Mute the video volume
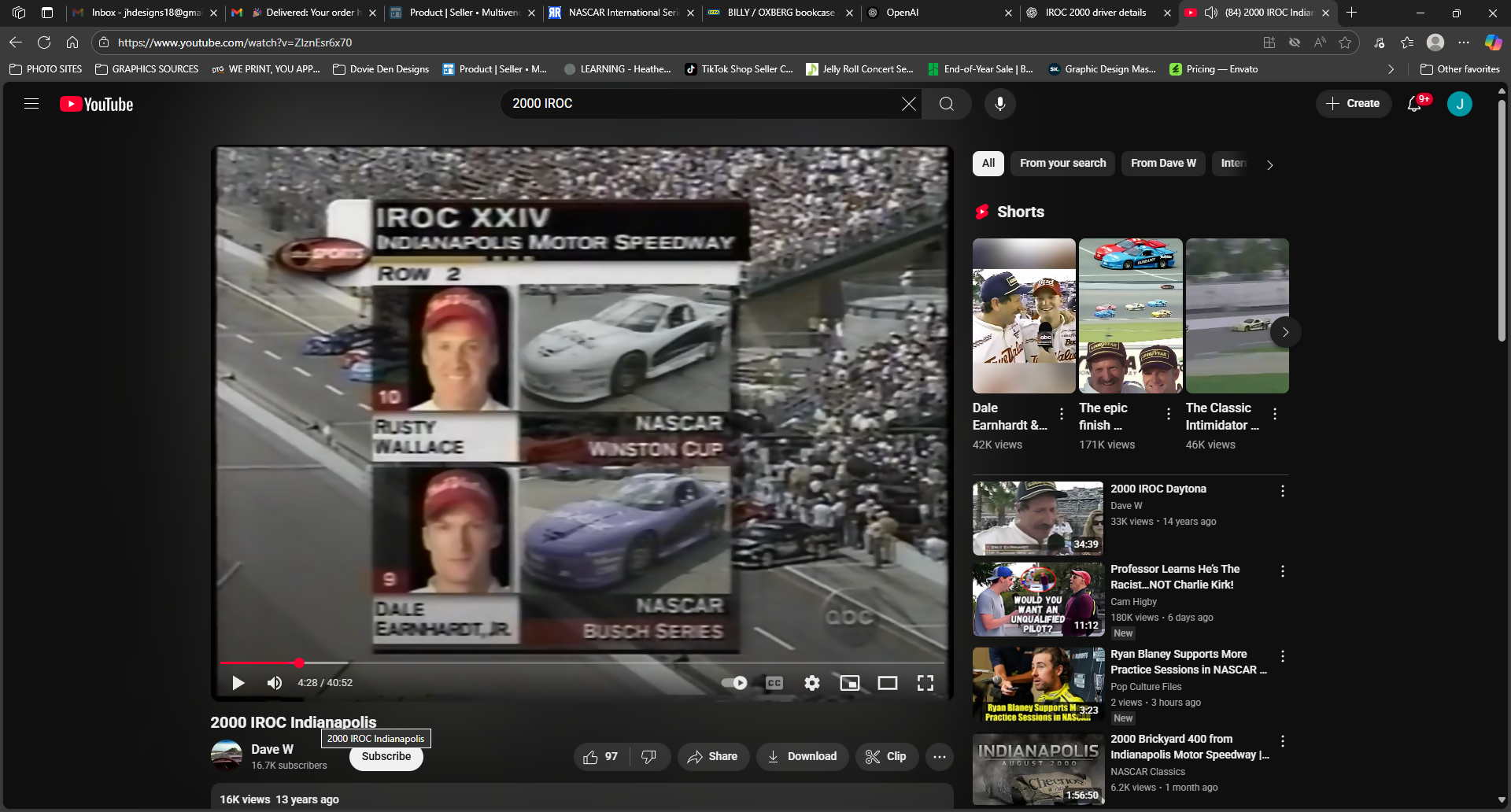1511x812 pixels. click(274, 683)
